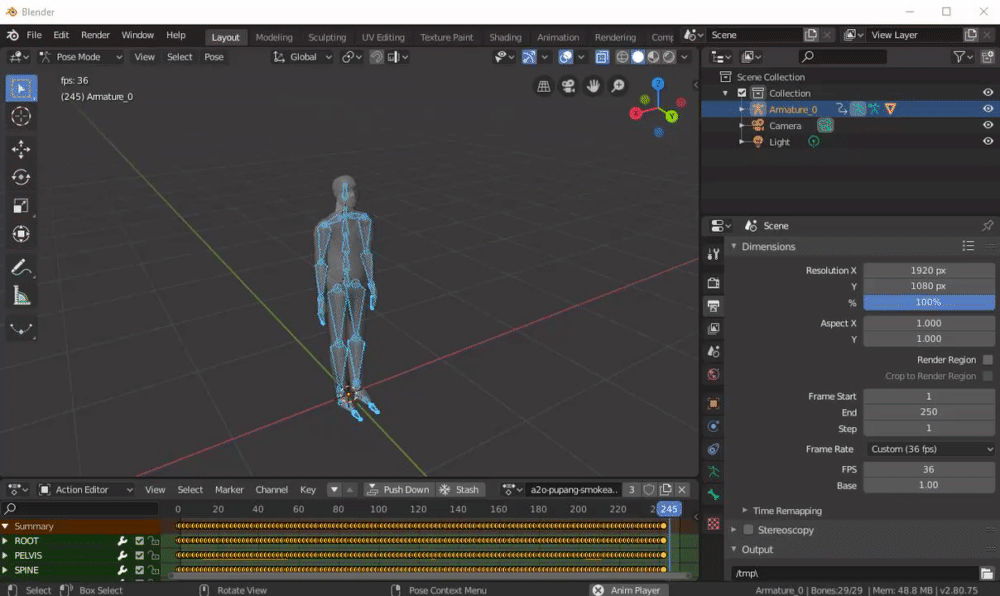Click the Push Down button in the Action Editor
1000x596 pixels.
click(398, 490)
